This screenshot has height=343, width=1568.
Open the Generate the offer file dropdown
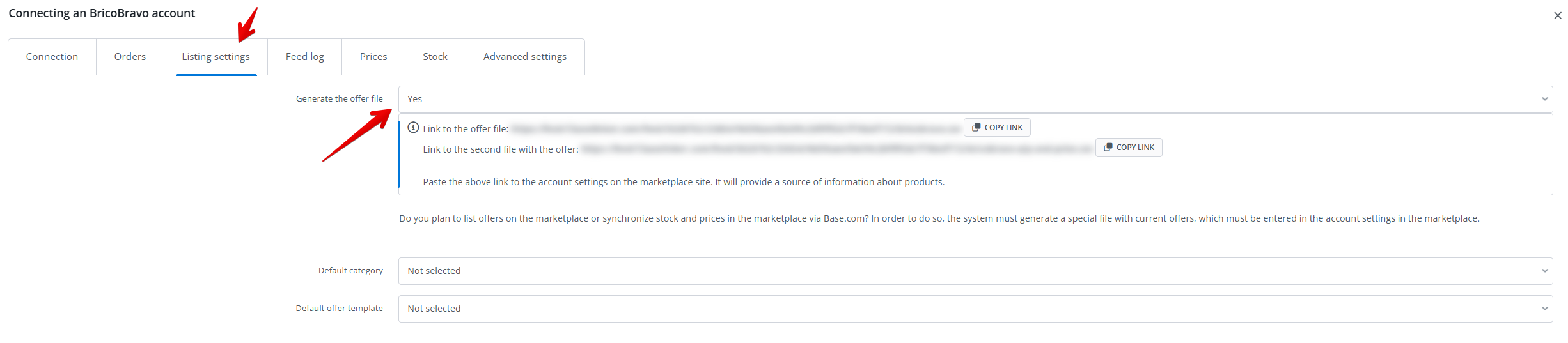(x=975, y=99)
